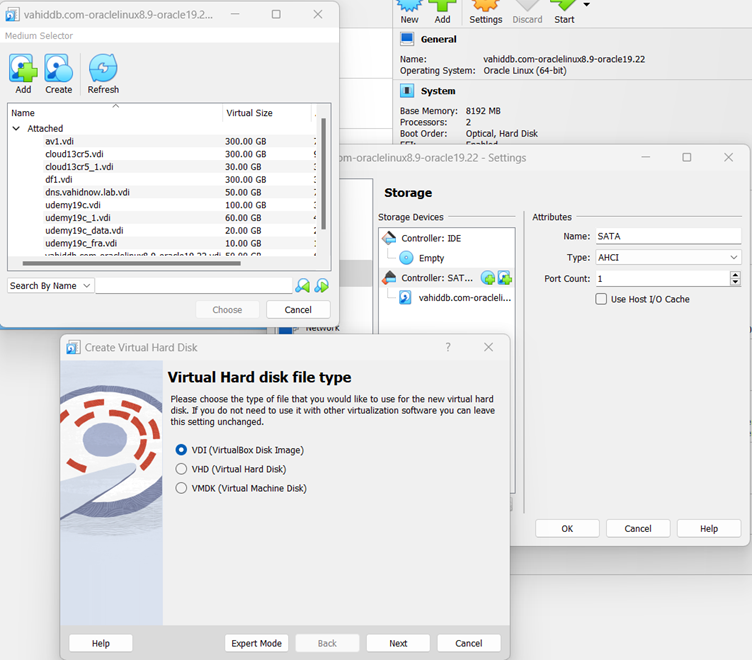Click the add hard disk icon beside SATA controller
This screenshot has width=752, height=660.
(505, 278)
